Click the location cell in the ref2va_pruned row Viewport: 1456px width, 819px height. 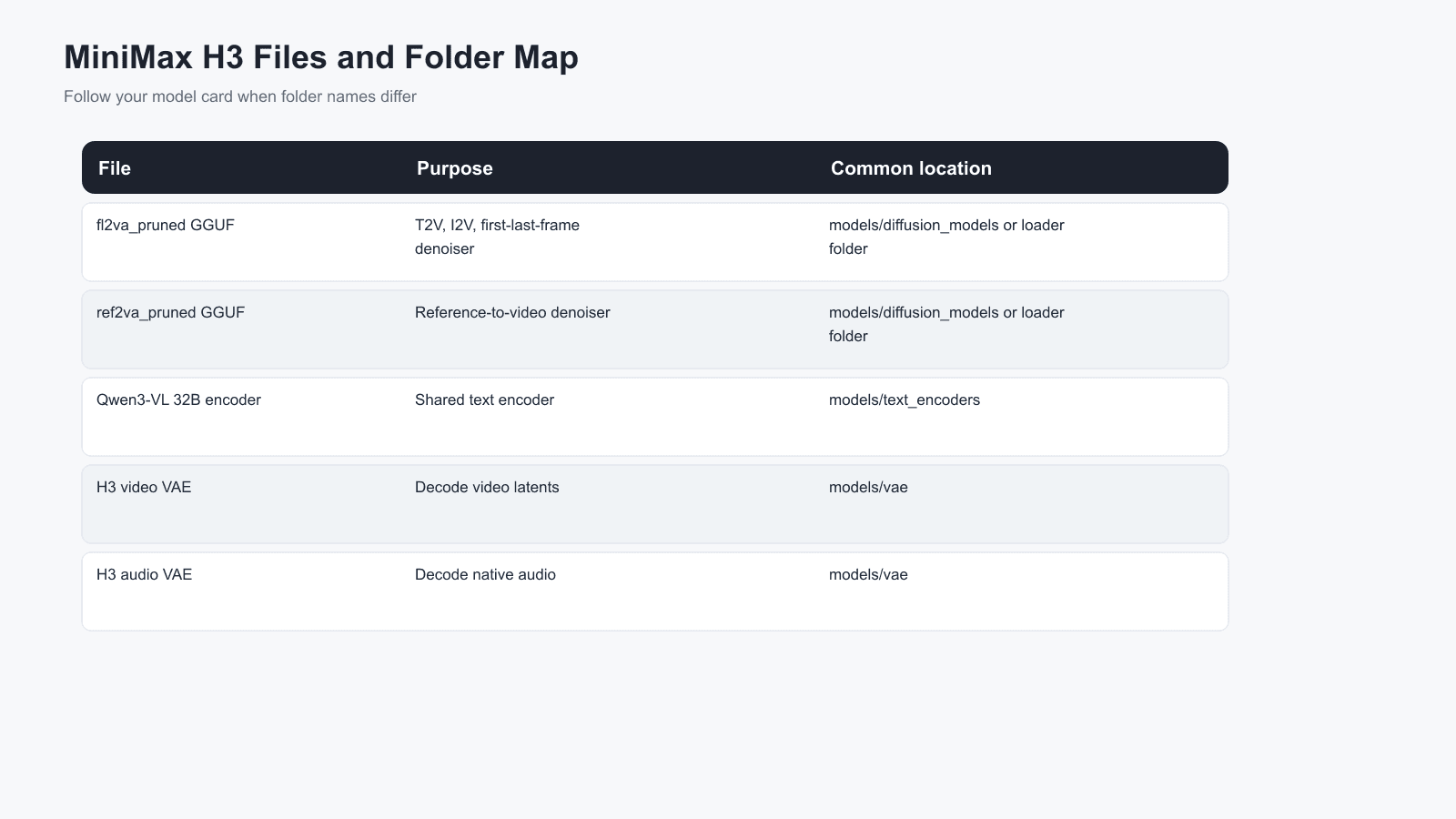pyautogui.click(x=946, y=324)
